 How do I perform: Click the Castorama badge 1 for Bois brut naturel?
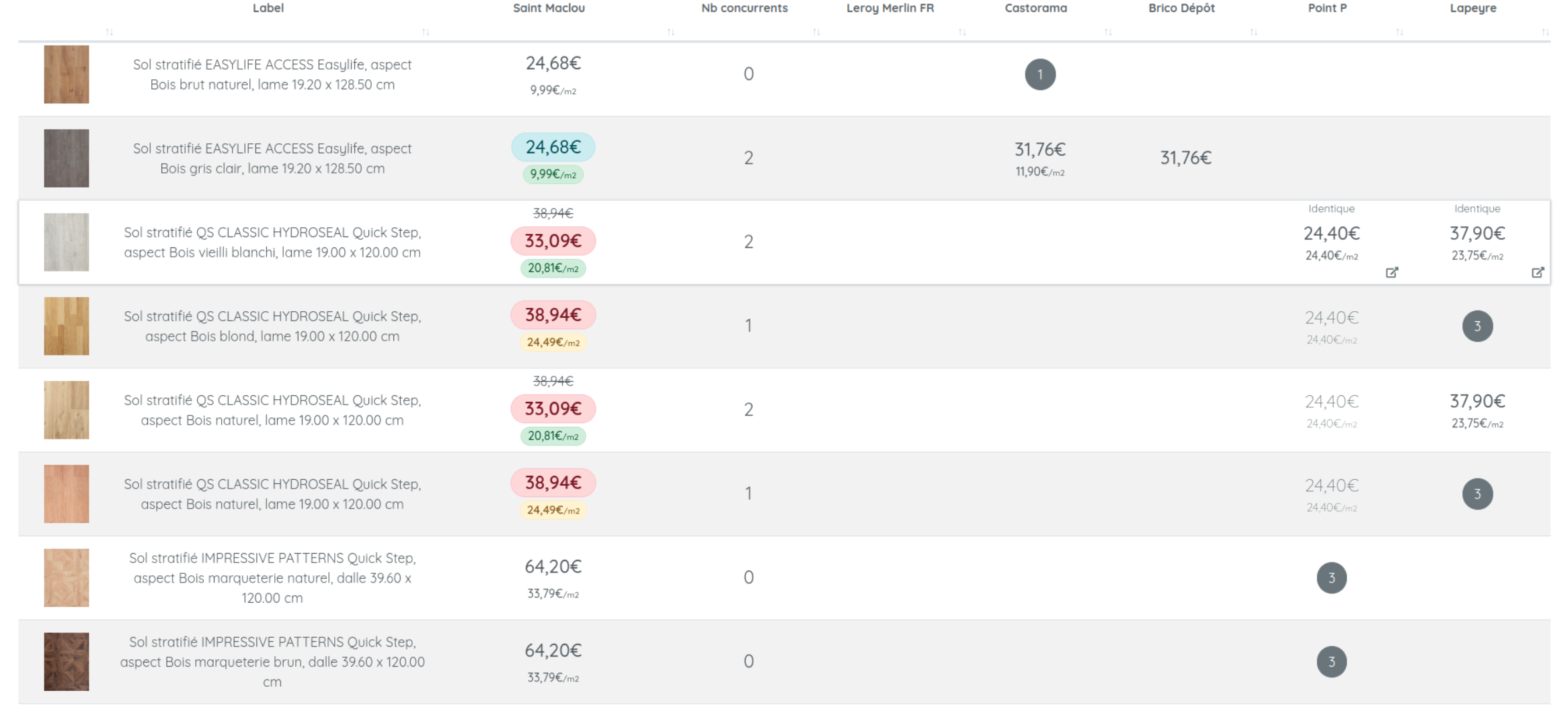[x=1040, y=74]
